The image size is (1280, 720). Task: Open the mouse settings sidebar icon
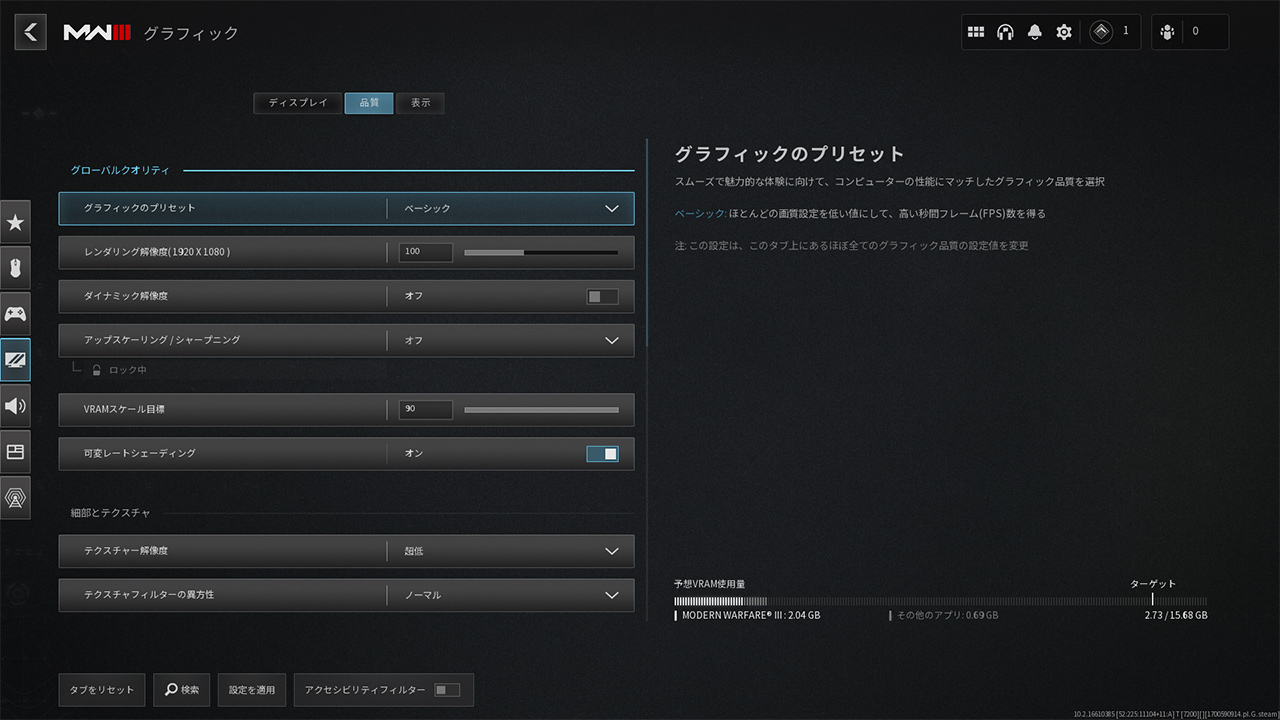(15, 268)
